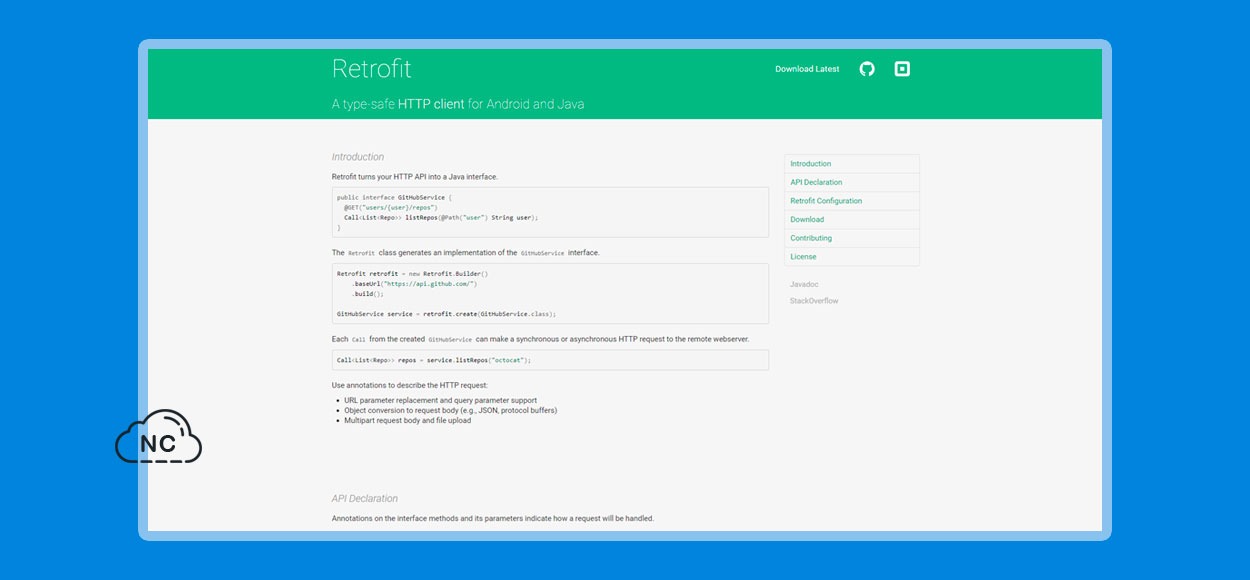Screen dimensions: 1250x580
Task: Open Retrofit Configuration in the sidebar
Action: point(852,201)
